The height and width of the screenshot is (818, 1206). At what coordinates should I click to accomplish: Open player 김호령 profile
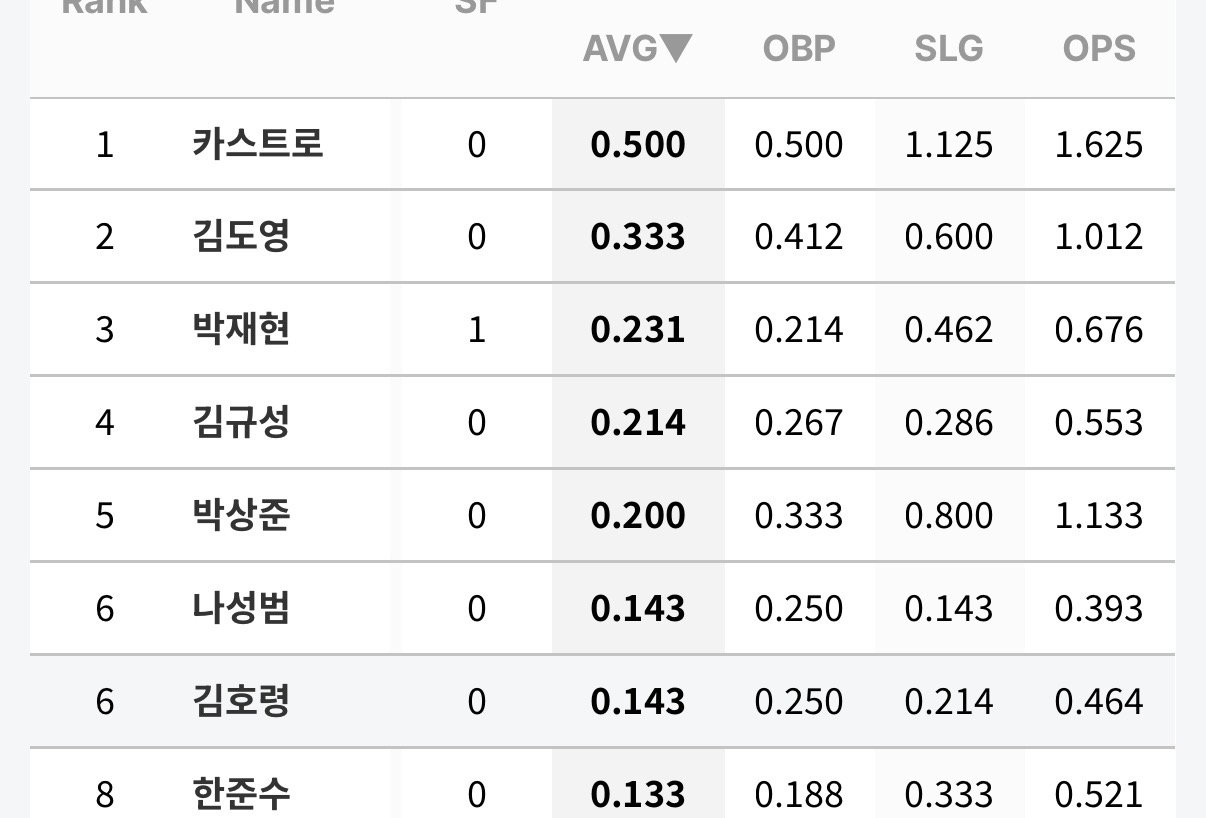(x=241, y=702)
